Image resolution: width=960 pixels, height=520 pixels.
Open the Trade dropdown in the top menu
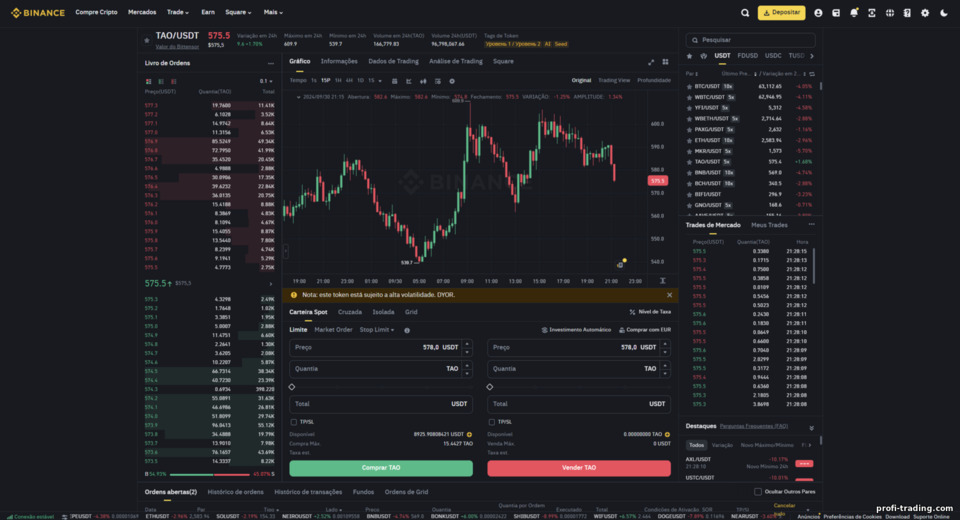[178, 12]
